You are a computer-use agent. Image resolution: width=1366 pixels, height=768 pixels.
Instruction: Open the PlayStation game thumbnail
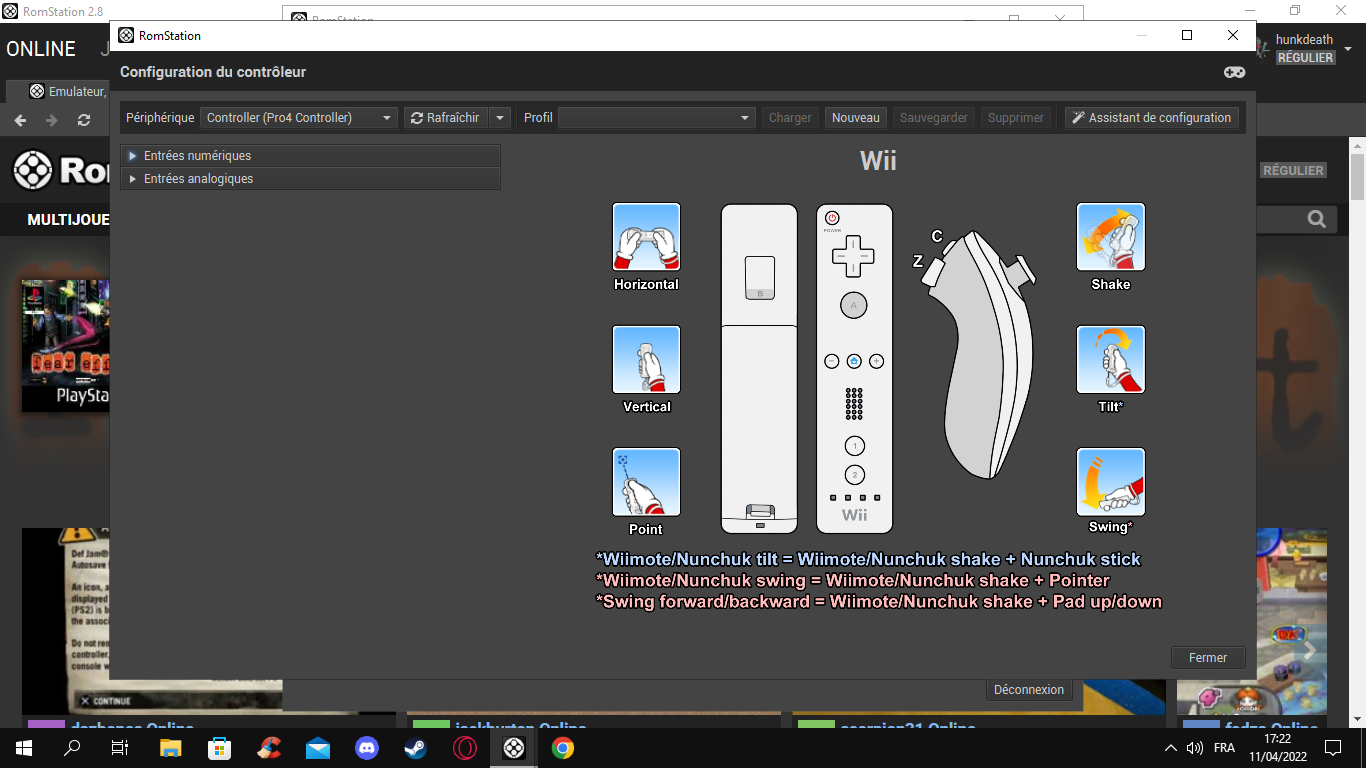(65, 346)
